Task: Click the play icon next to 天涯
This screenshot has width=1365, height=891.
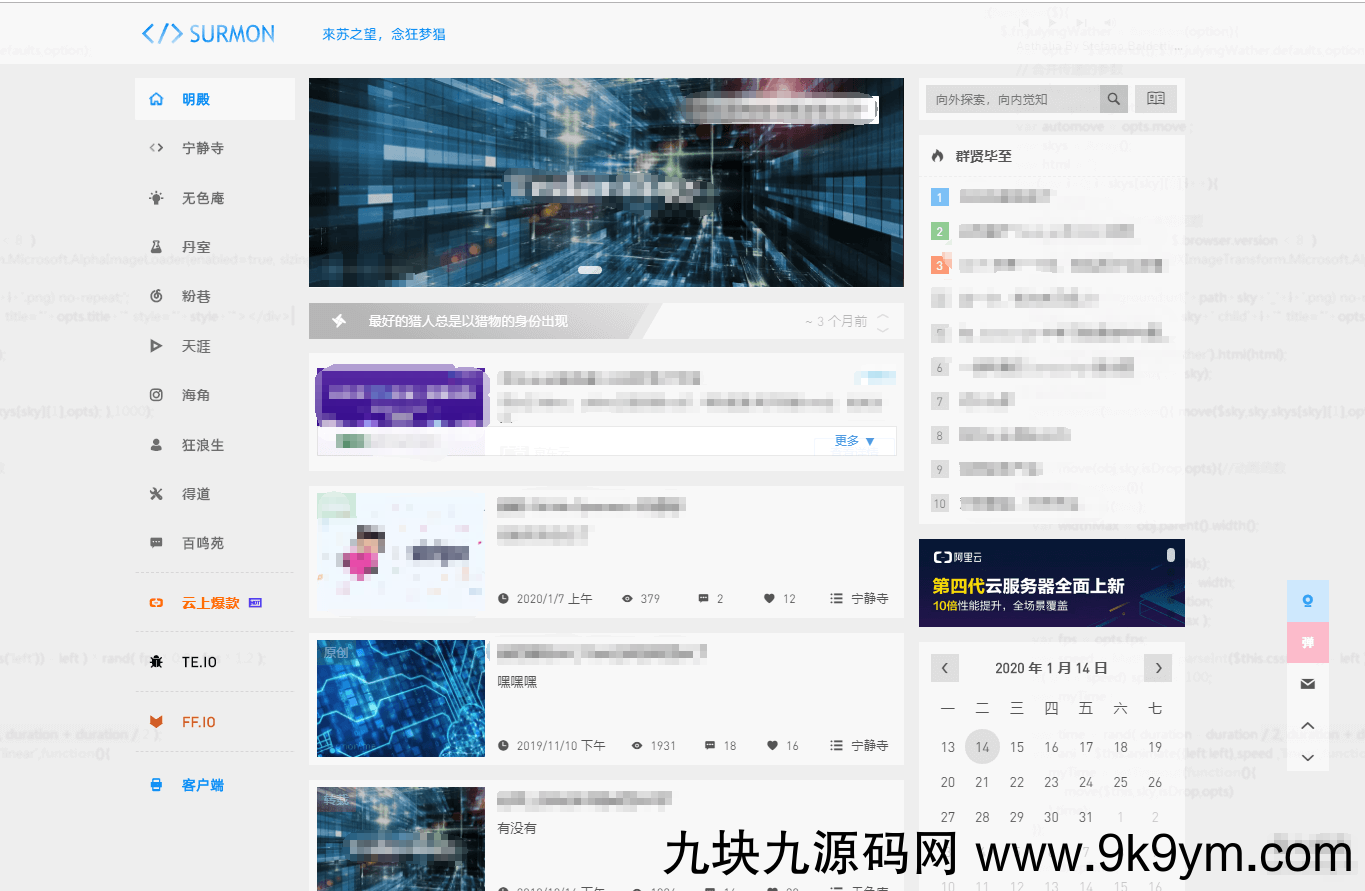Action: pyautogui.click(x=156, y=346)
